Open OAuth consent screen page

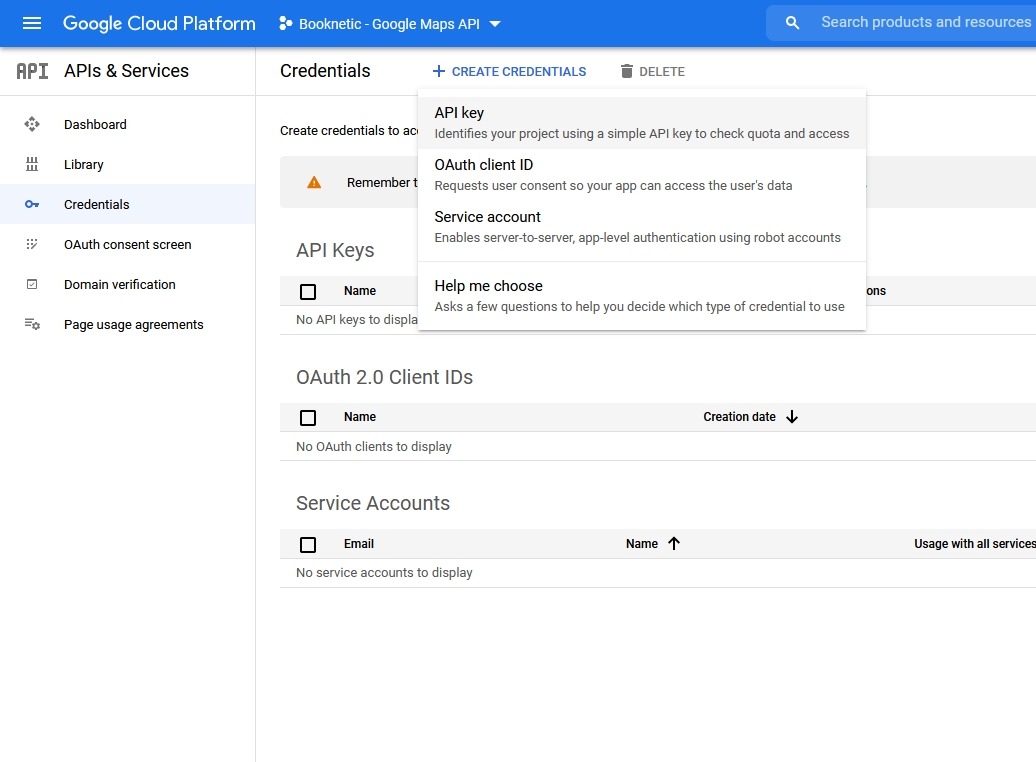pos(128,245)
